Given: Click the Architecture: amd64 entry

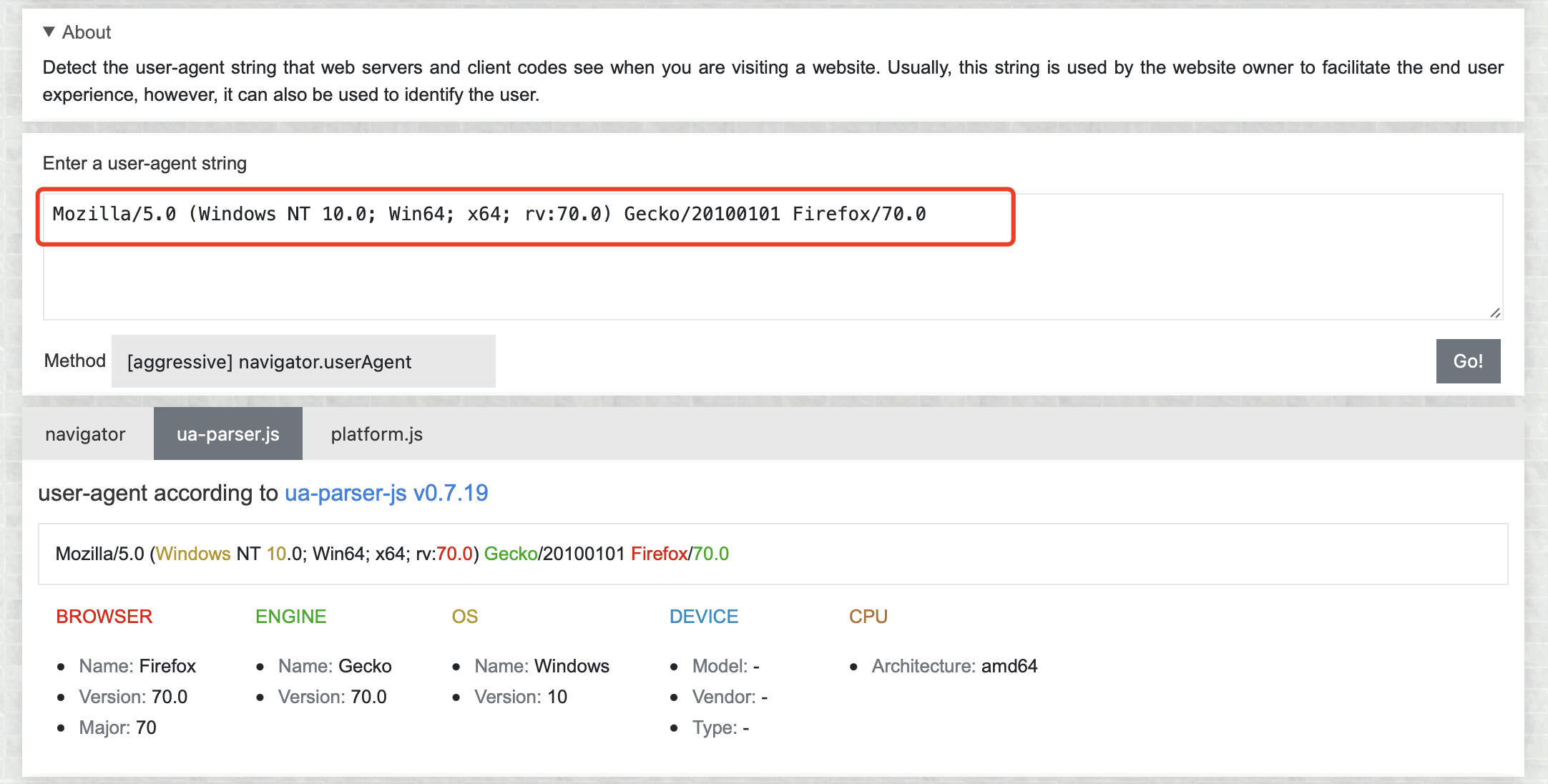Looking at the screenshot, I should click(954, 666).
